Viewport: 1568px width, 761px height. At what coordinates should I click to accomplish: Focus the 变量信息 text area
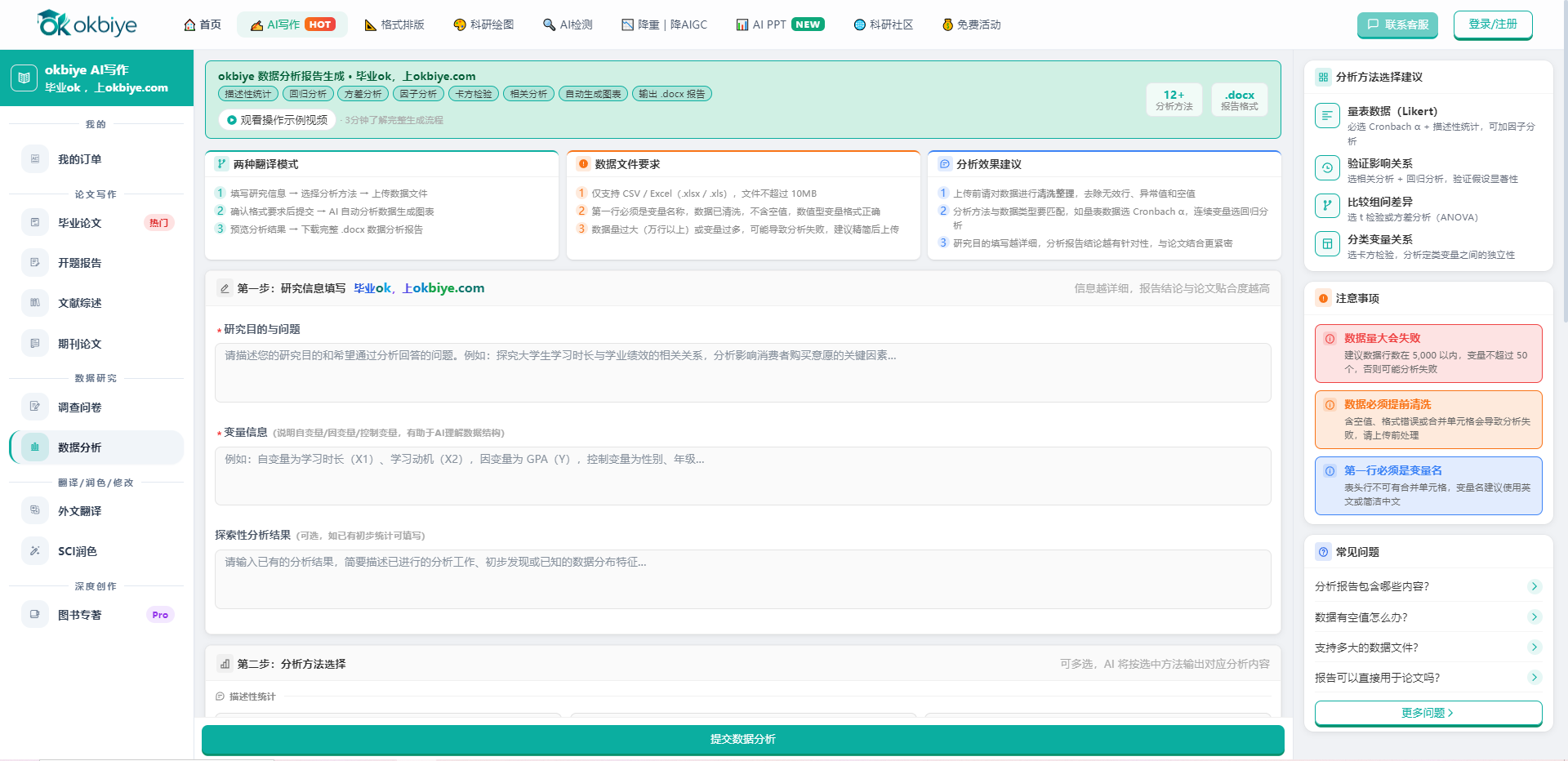[743, 476]
